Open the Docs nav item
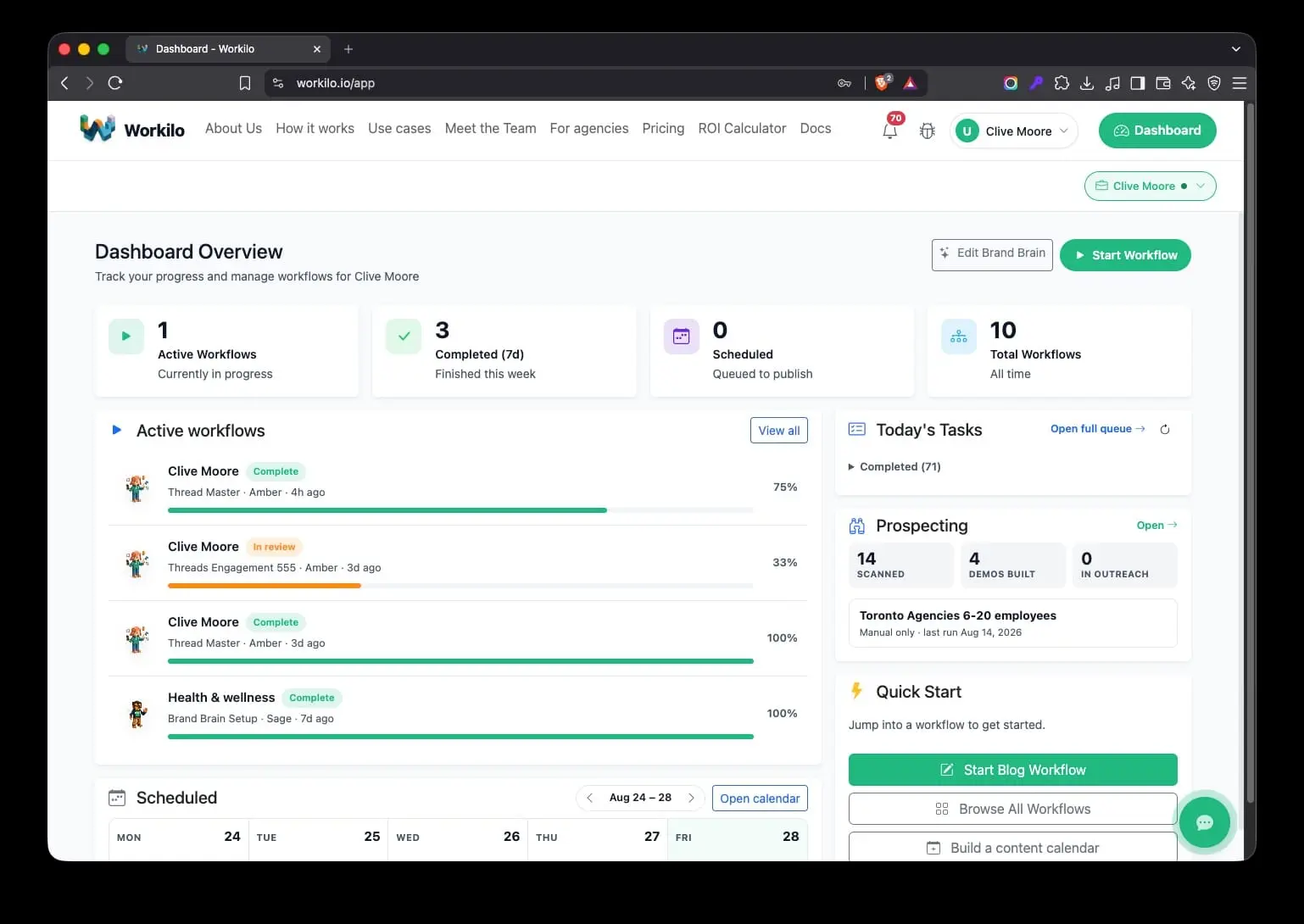The image size is (1304, 924). [816, 128]
